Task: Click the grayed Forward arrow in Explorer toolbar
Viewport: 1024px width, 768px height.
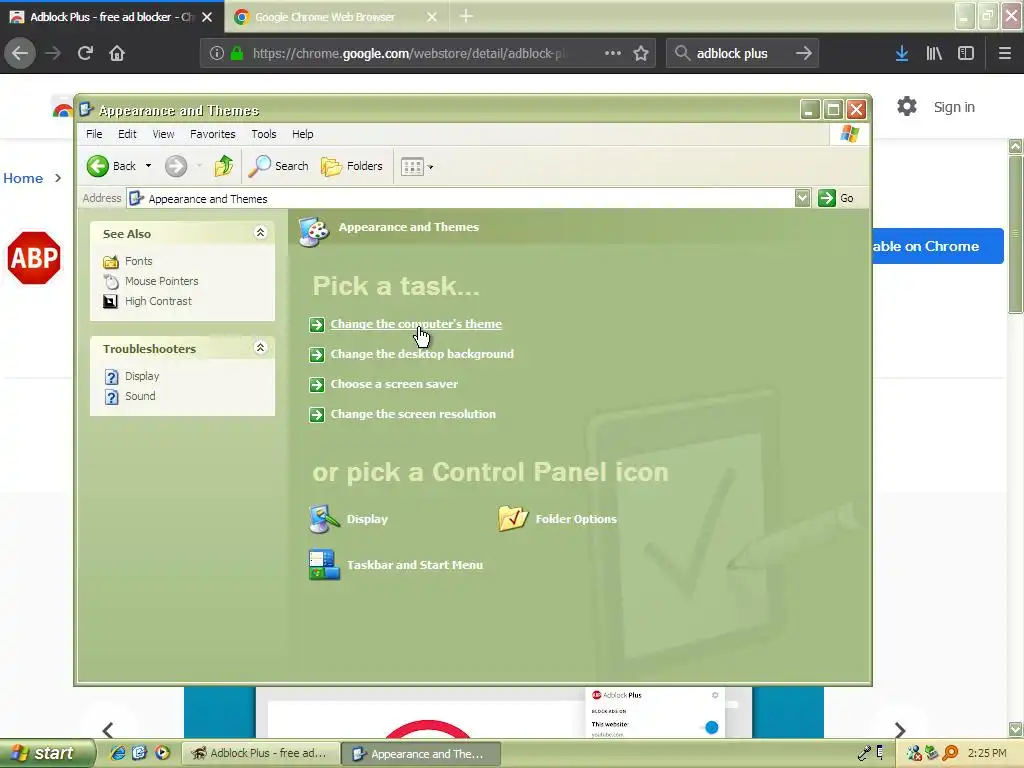Action: (x=176, y=166)
